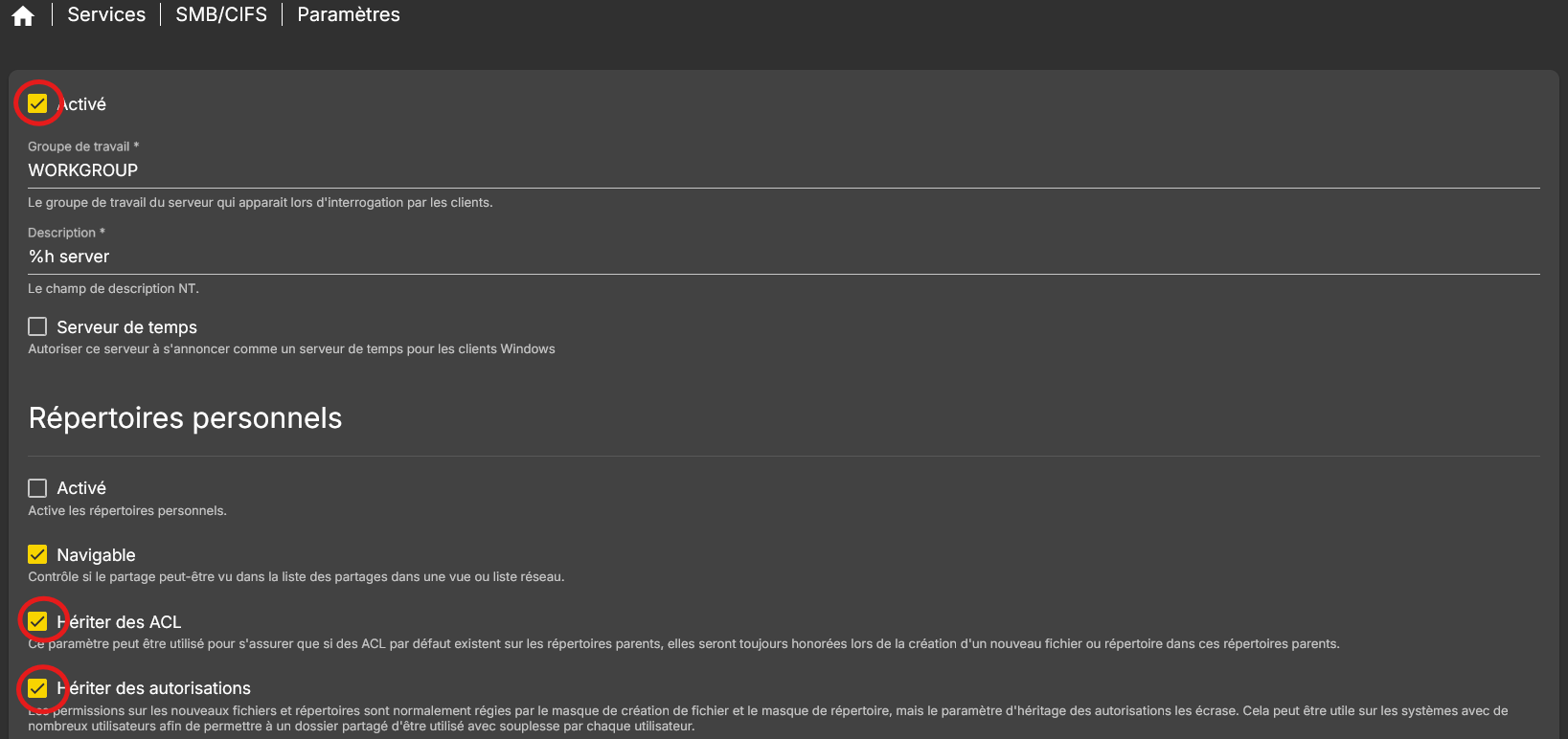This screenshot has width=1568, height=739.
Task: Select the Paramètres breadcrumb
Action: coord(349,14)
